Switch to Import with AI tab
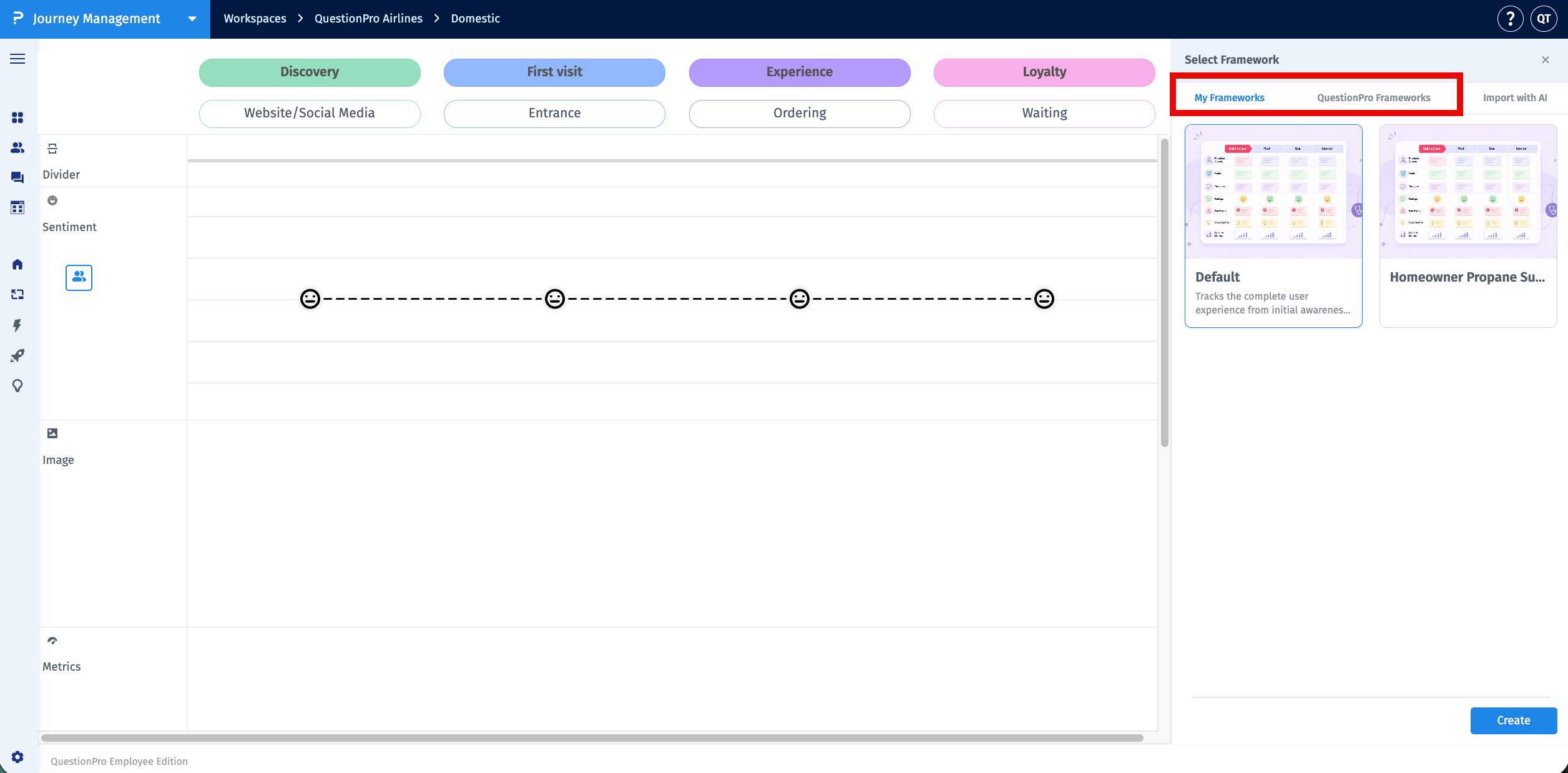1568x773 pixels. point(1515,97)
